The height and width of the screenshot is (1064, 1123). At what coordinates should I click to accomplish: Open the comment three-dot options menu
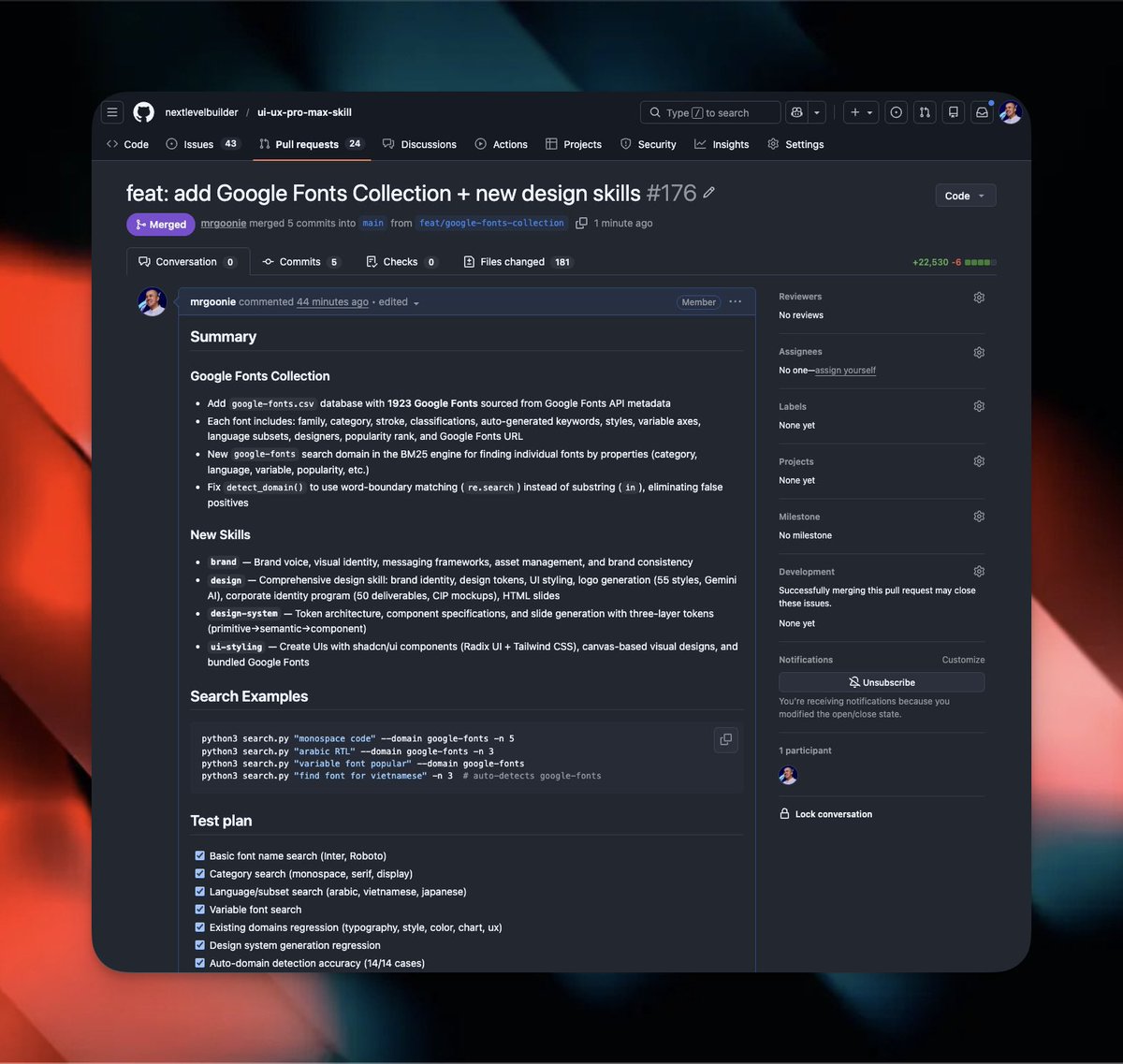pyautogui.click(x=736, y=301)
